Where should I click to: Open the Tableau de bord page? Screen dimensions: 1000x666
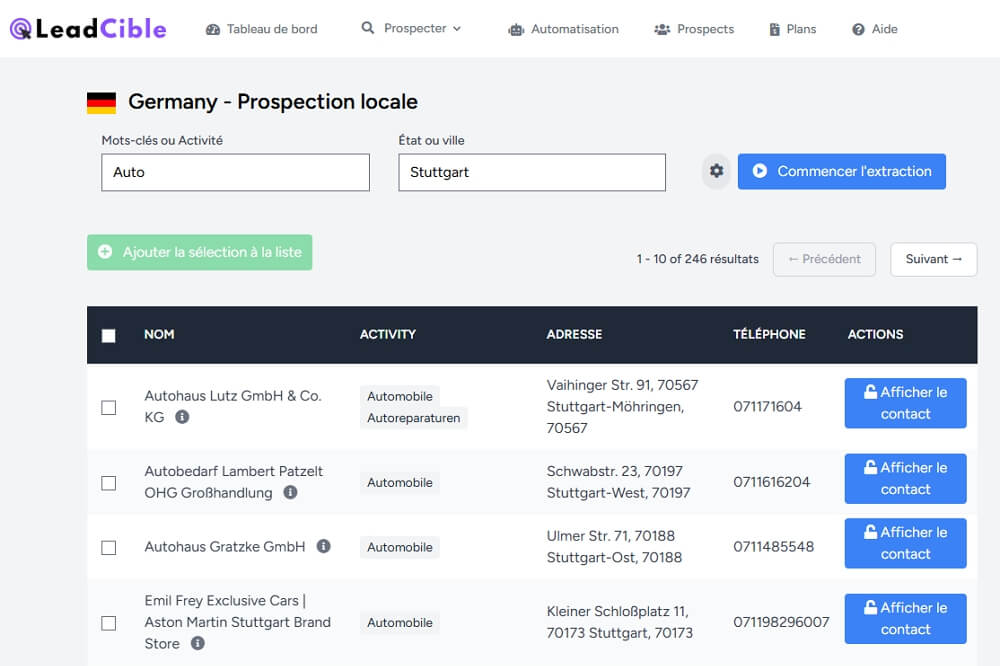[x=261, y=29]
